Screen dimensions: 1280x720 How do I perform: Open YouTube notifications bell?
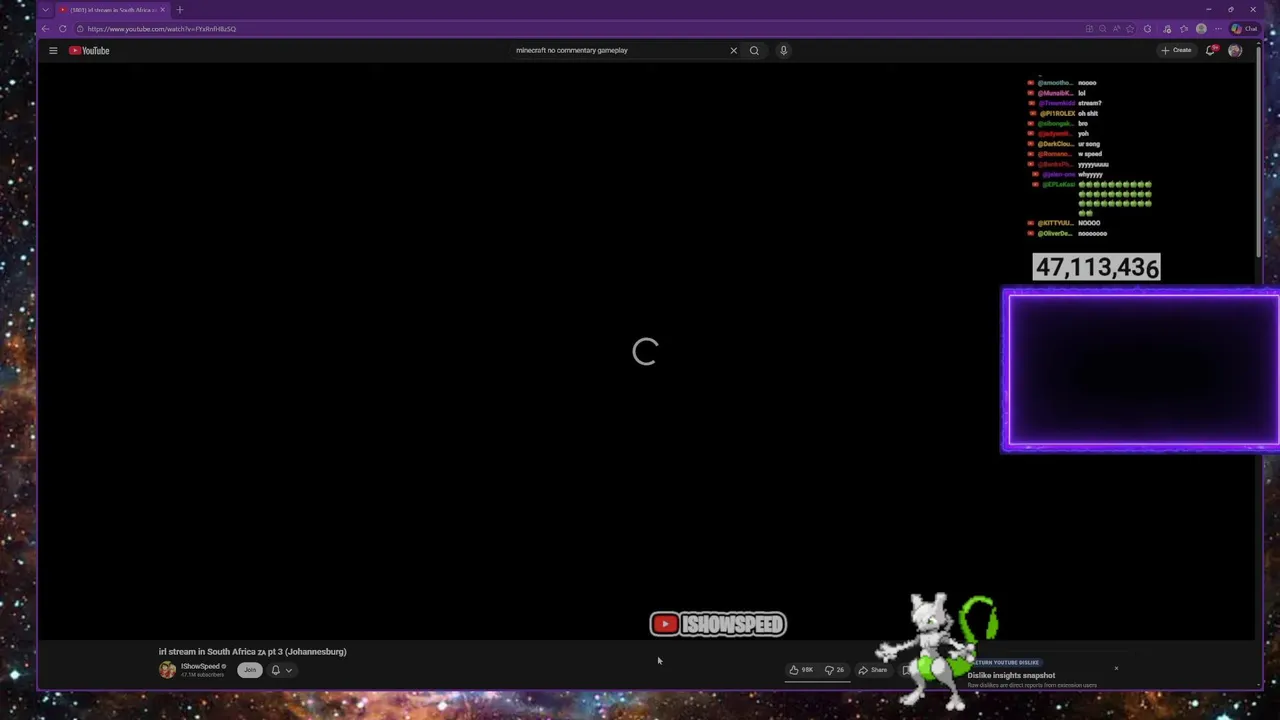click(1210, 50)
